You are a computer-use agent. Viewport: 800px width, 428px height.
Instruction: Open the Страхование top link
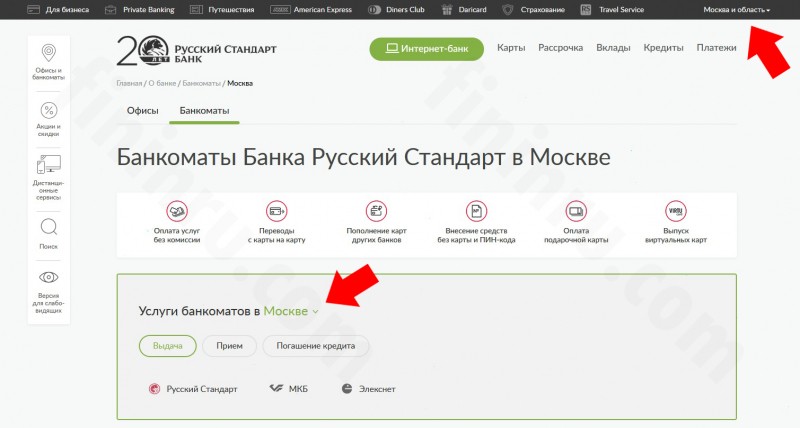tap(543, 10)
